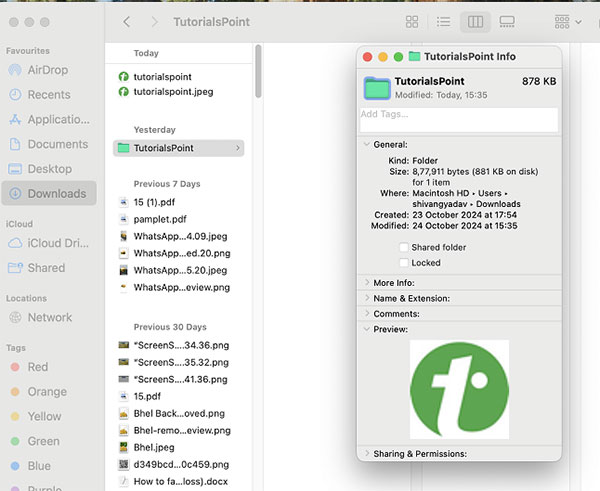The width and height of the screenshot is (600, 491).
Task: Click the Finder back arrow
Action: [x=126, y=21]
